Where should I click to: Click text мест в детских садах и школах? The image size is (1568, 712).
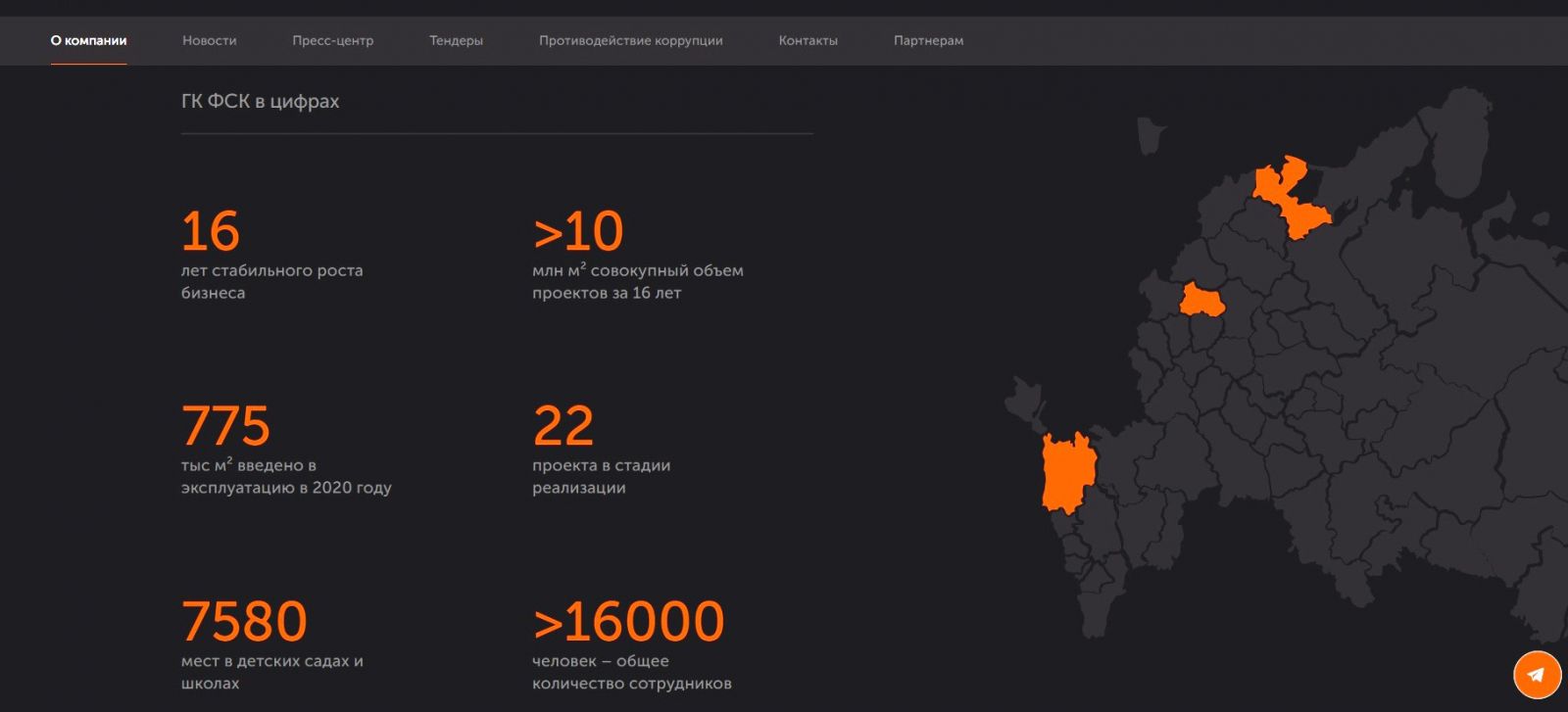[x=271, y=672]
